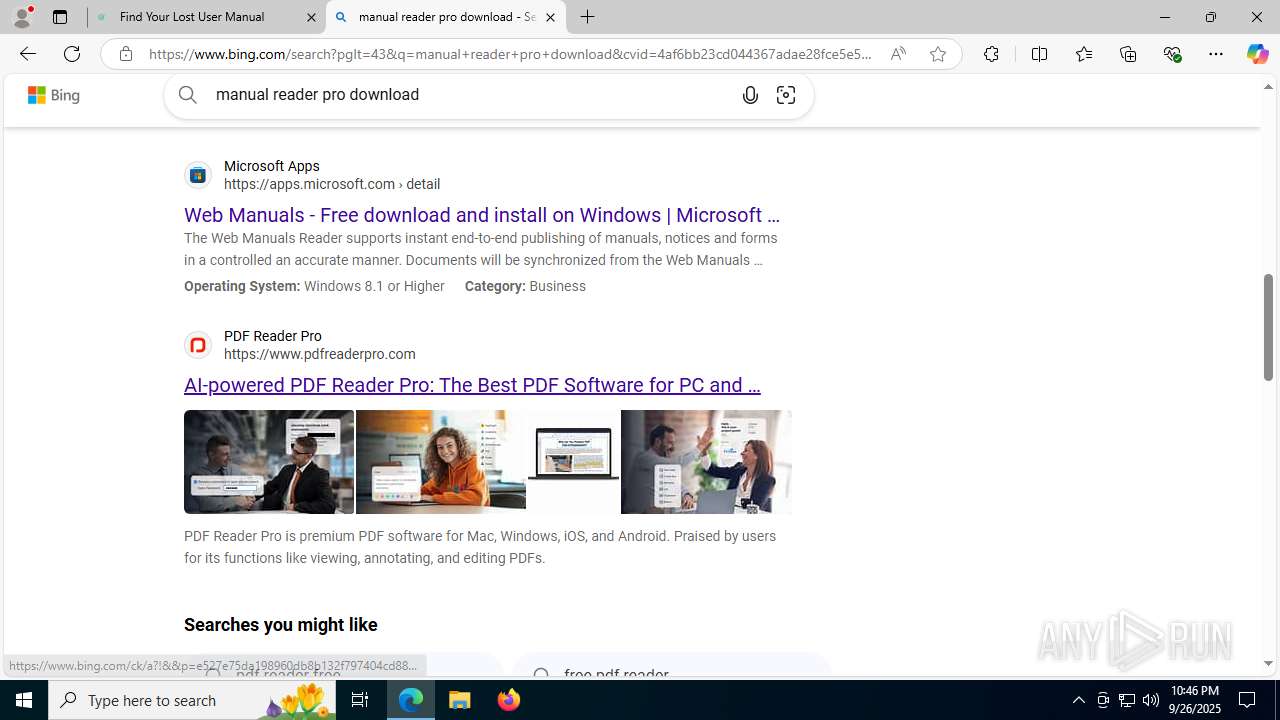1280x720 pixels.
Task: Click the browser address bar URL
Action: (510, 54)
